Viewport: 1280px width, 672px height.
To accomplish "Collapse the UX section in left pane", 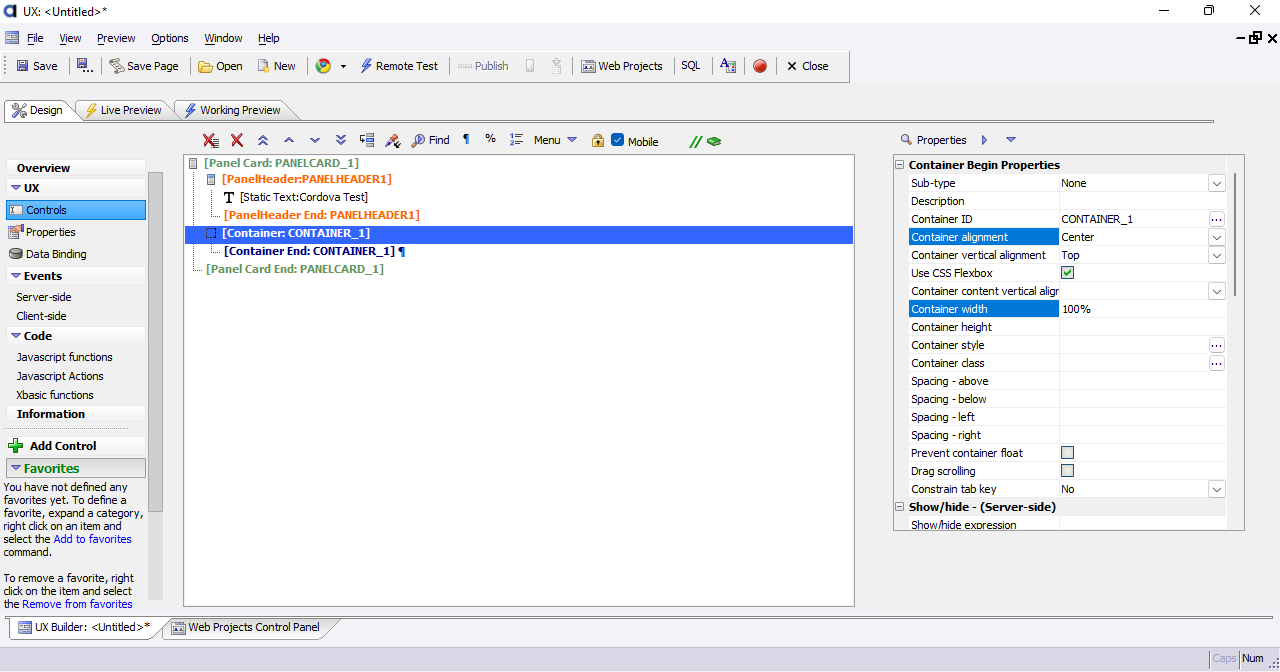I will pos(16,188).
